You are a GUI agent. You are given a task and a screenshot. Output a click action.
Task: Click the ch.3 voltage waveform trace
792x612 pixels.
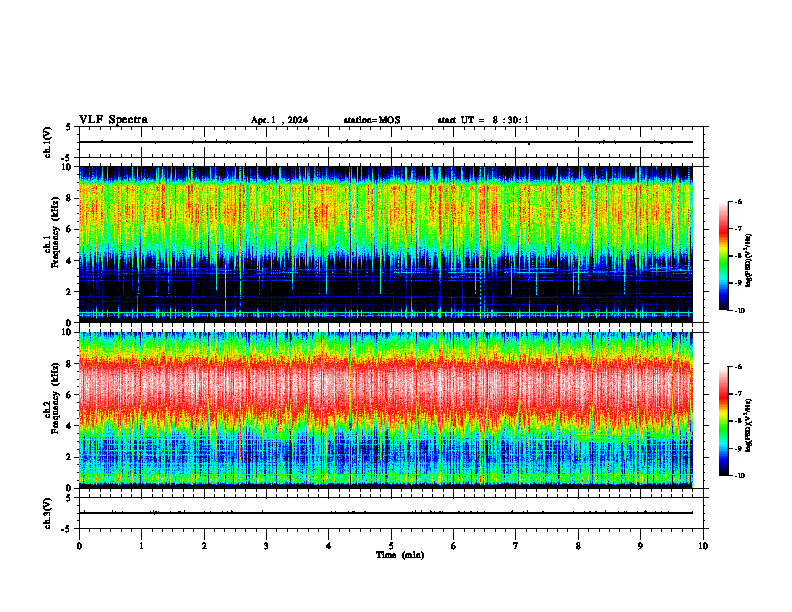[385, 513]
